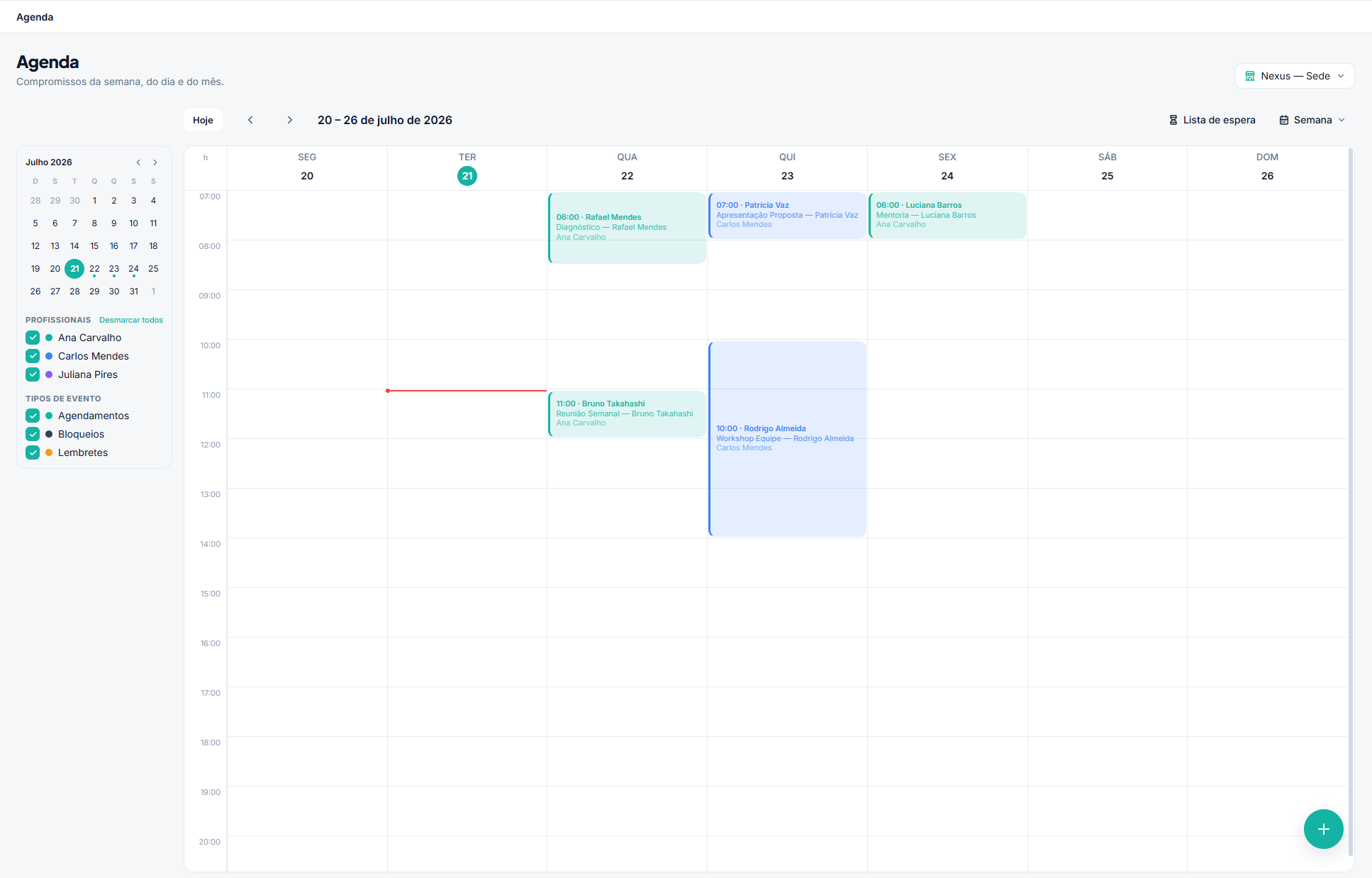The image size is (1372, 878).
Task: Click the Lembretes orange color dot
Action: tap(49, 452)
